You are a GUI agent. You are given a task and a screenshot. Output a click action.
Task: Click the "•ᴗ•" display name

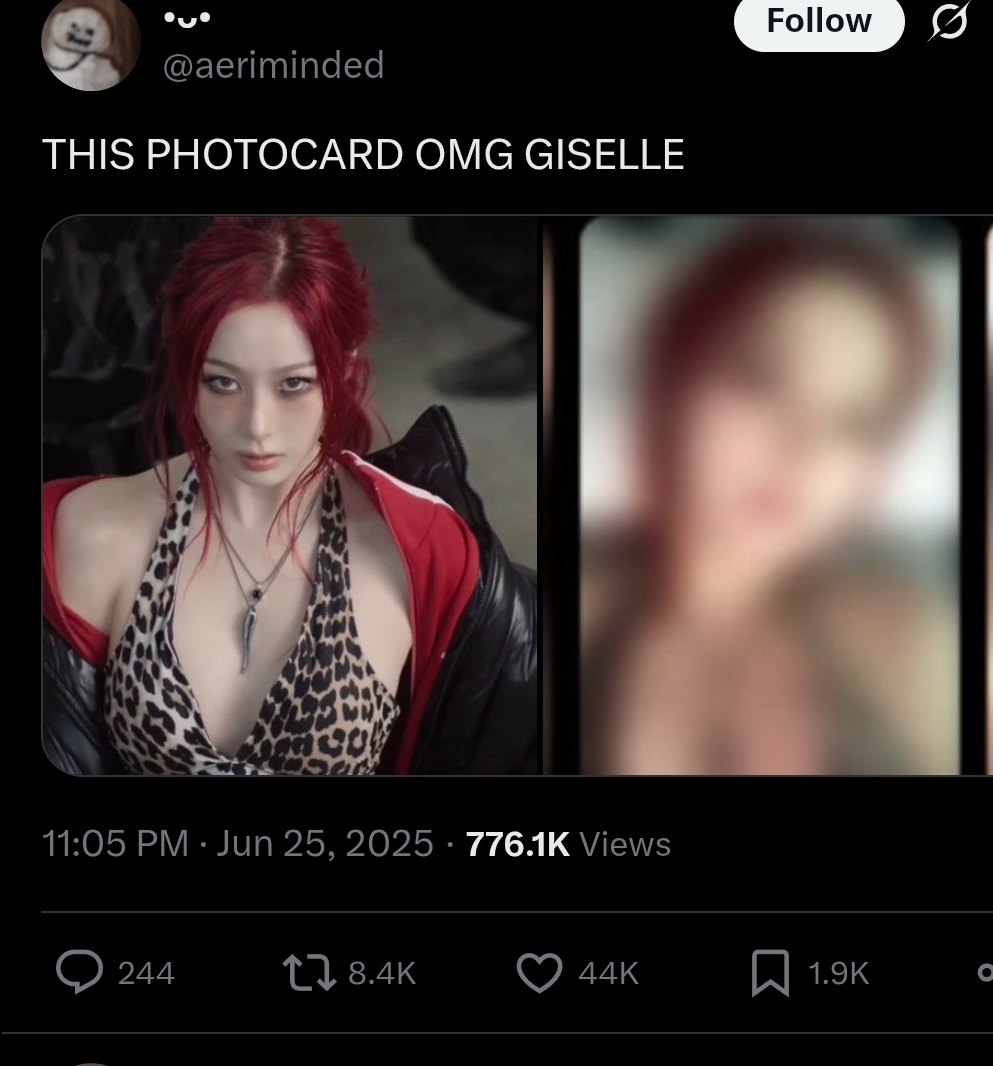click(187, 19)
